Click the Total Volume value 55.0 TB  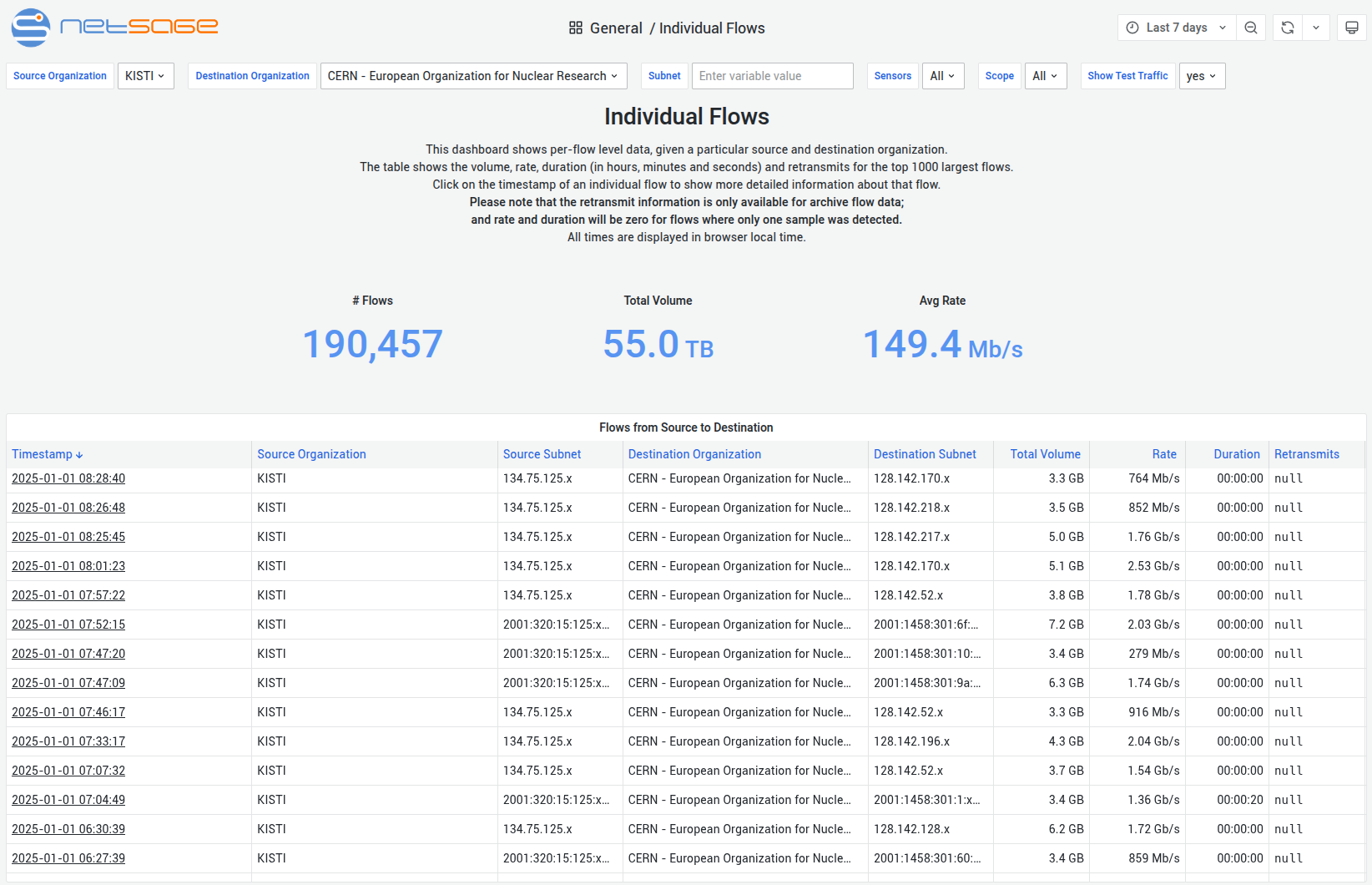[658, 344]
